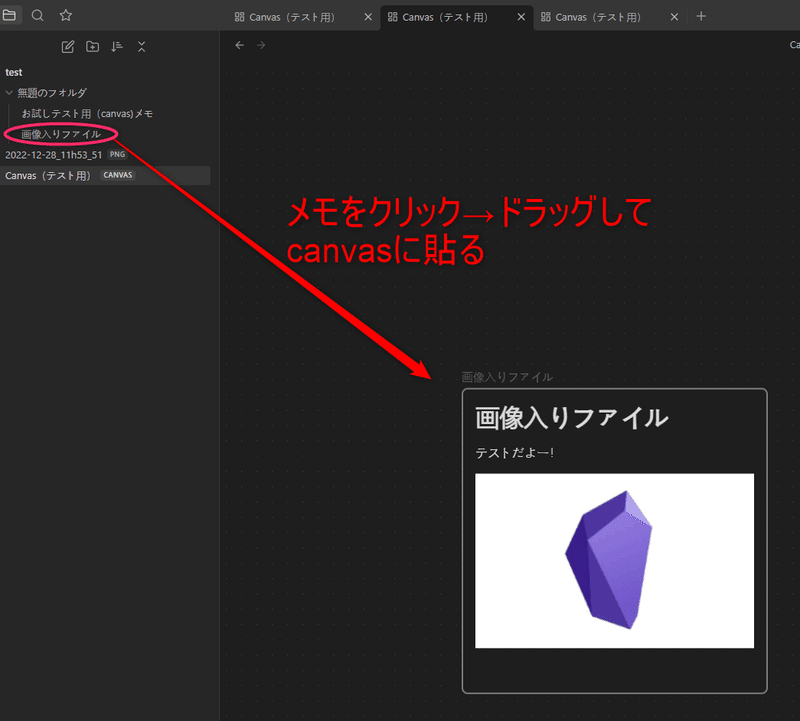800x721 pixels.
Task: Click the 画像入りファイル heading inside the card
Action: (571, 418)
